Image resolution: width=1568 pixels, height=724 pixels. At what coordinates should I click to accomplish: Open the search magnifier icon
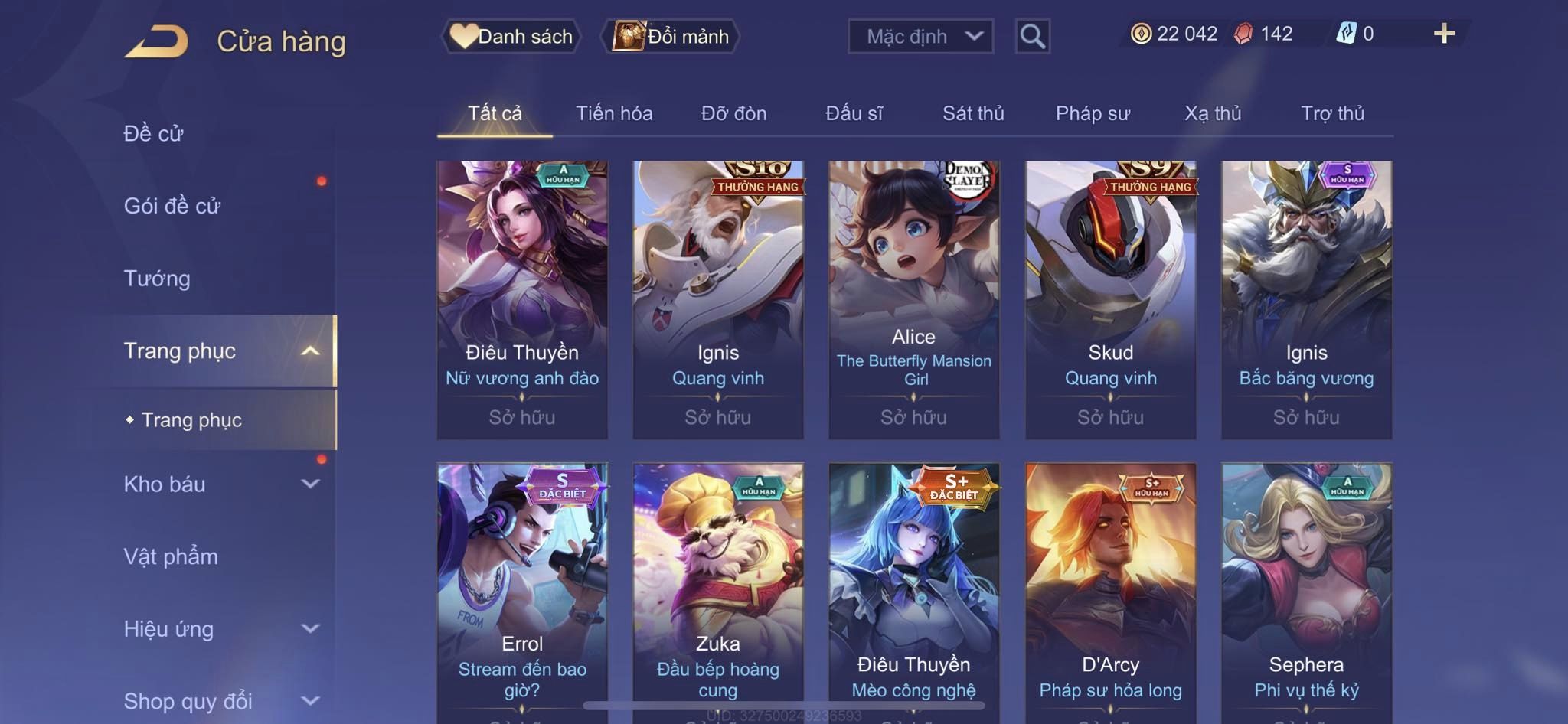point(1032,36)
